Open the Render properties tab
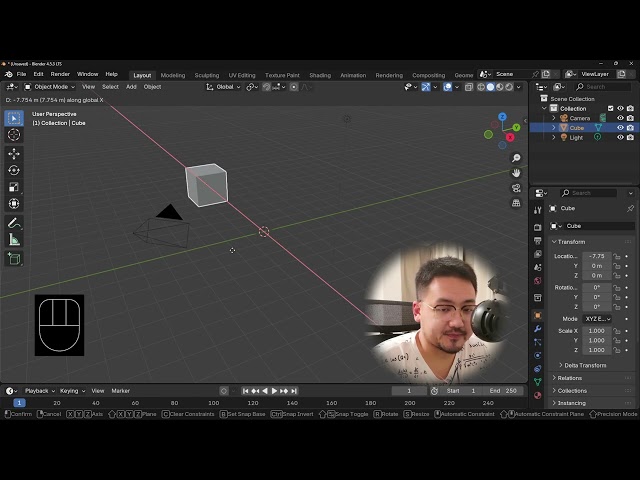 coord(538,227)
